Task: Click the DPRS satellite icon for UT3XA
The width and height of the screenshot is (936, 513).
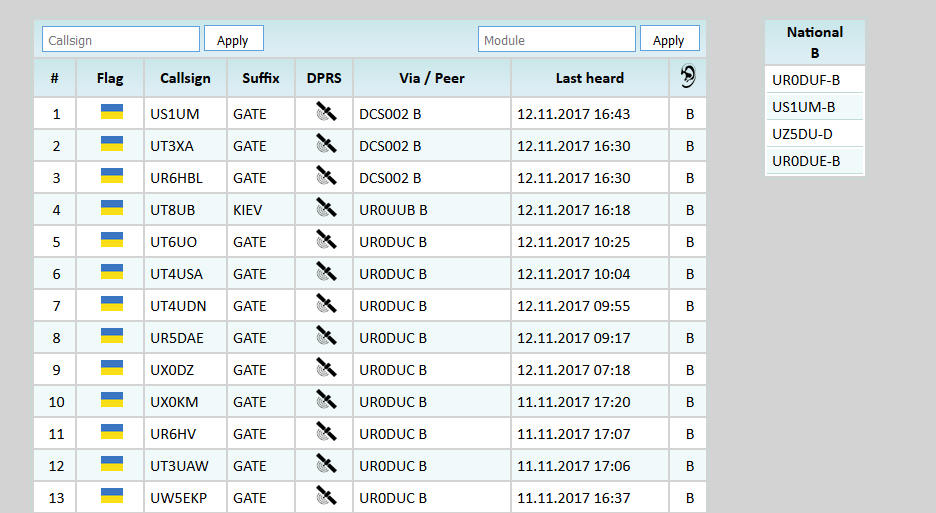Action: click(325, 145)
